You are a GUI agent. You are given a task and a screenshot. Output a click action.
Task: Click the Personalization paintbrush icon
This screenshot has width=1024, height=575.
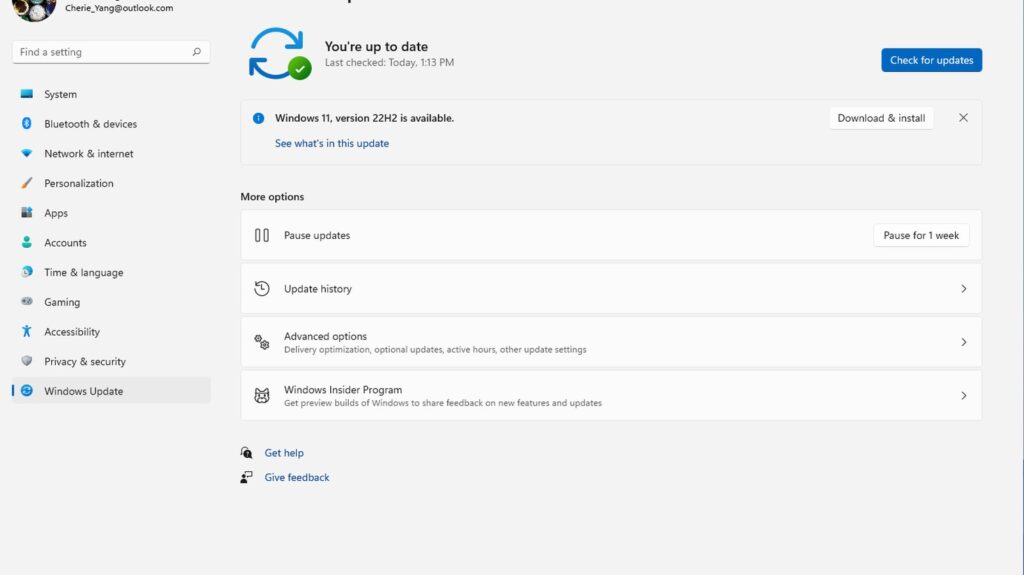pyautogui.click(x=27, y=183)
